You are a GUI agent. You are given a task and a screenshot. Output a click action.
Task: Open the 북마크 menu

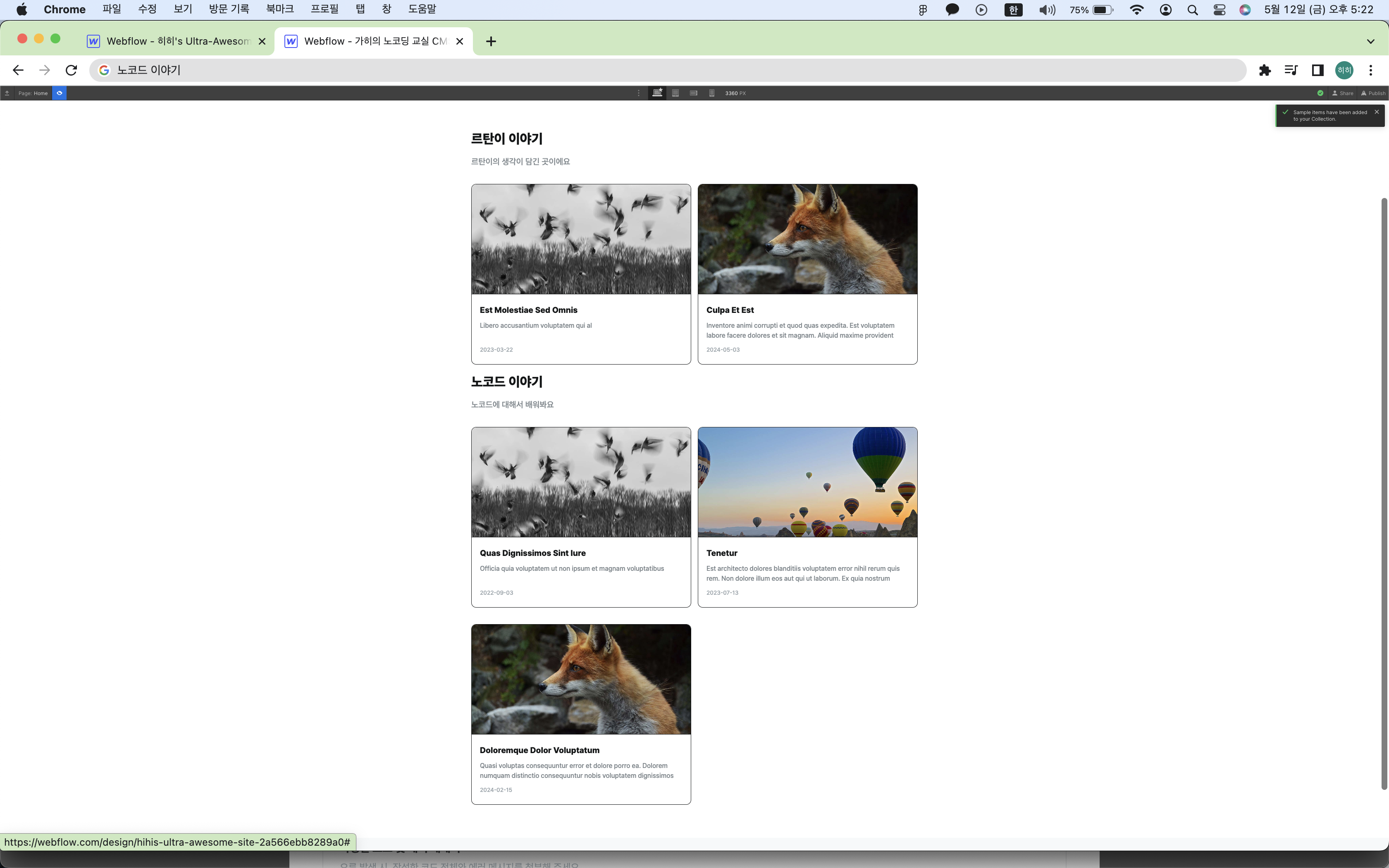[x=280, y=9]
